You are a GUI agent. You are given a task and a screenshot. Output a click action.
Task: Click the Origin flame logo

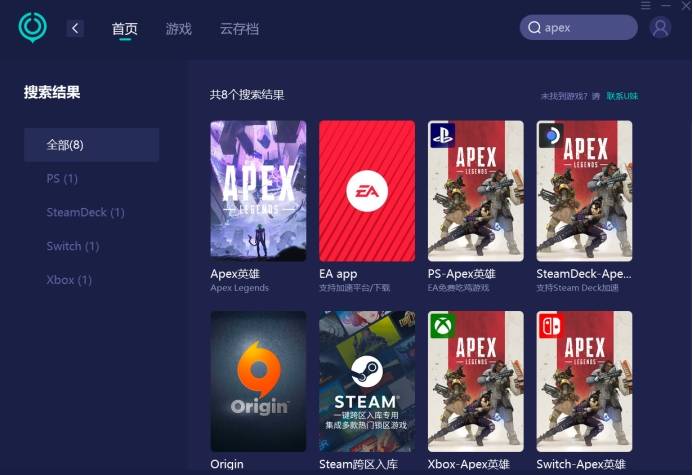[x=259, y=369]
